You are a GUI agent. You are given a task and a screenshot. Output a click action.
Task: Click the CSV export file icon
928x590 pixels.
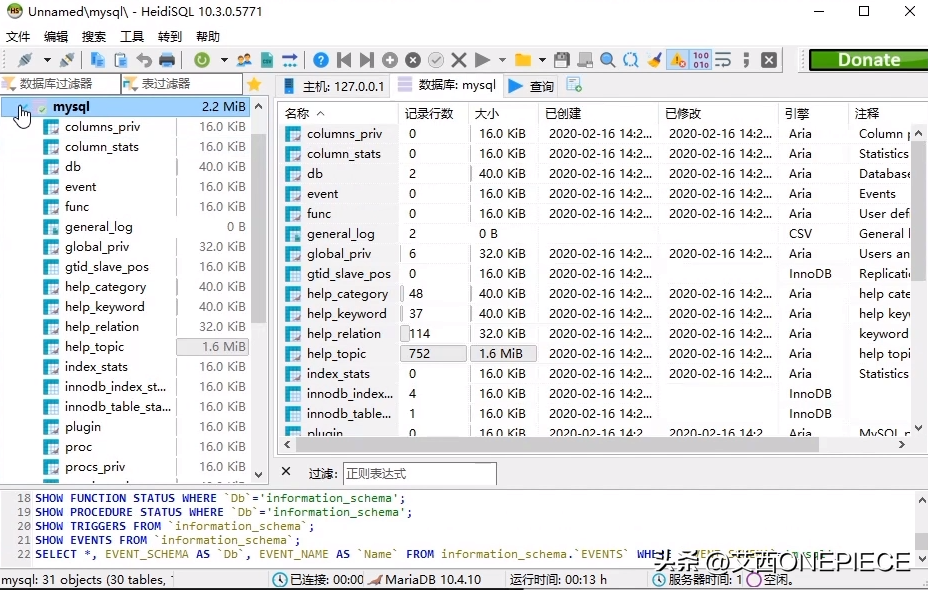pyautogui.click(x=267, y=60)
